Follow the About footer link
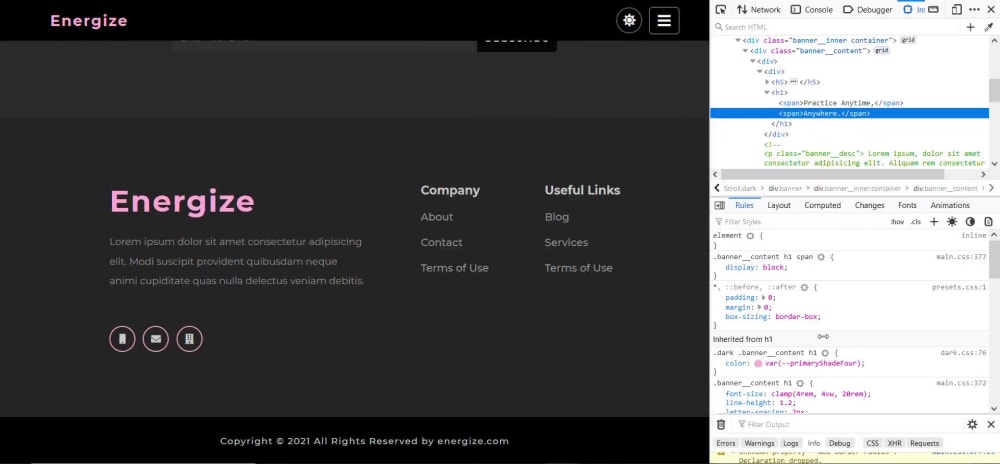 point(437,217)
